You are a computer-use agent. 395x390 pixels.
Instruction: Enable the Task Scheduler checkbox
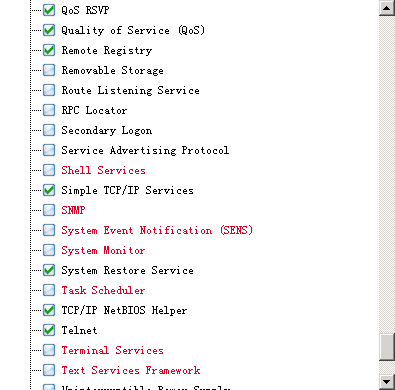(49, 290)
